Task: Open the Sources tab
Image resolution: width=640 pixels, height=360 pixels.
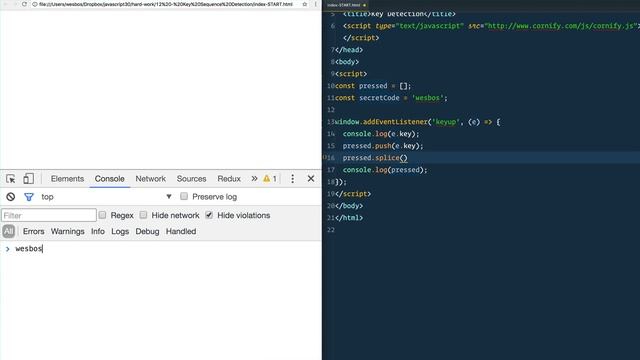Action: (191, 179)
